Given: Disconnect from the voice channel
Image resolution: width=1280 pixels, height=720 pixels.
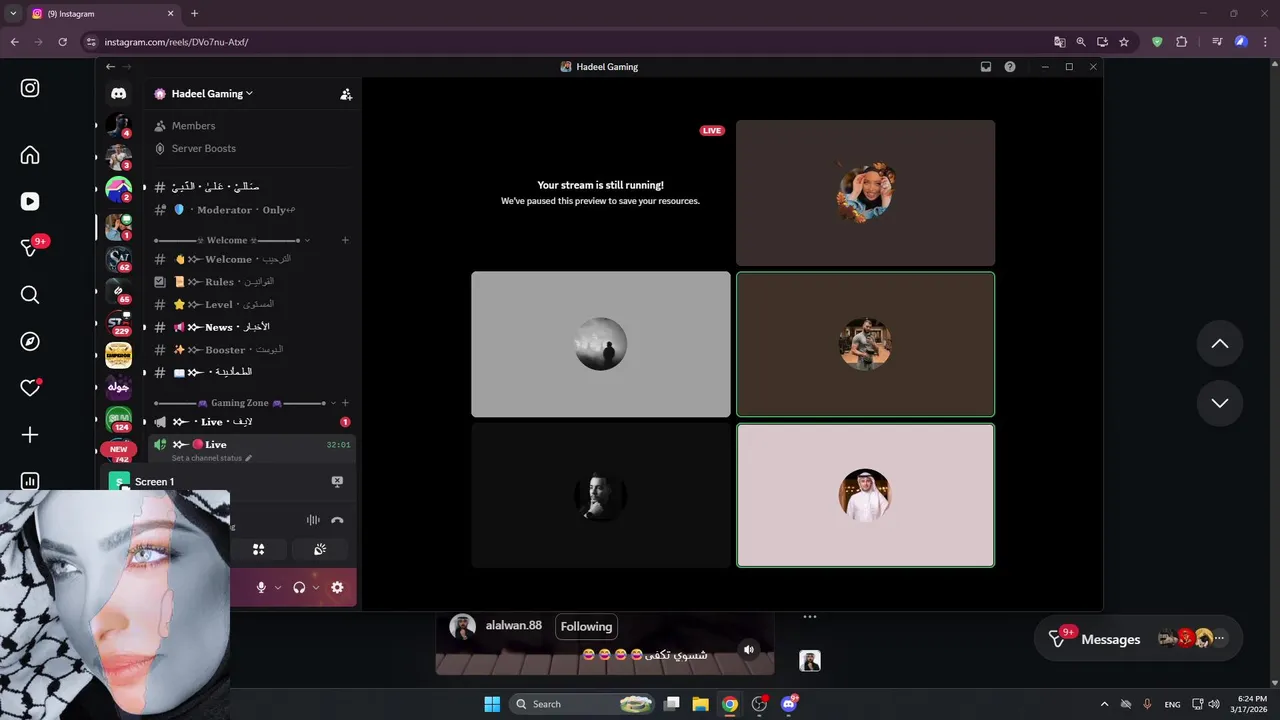Looking at the screenshot, I should pos(337,520).
